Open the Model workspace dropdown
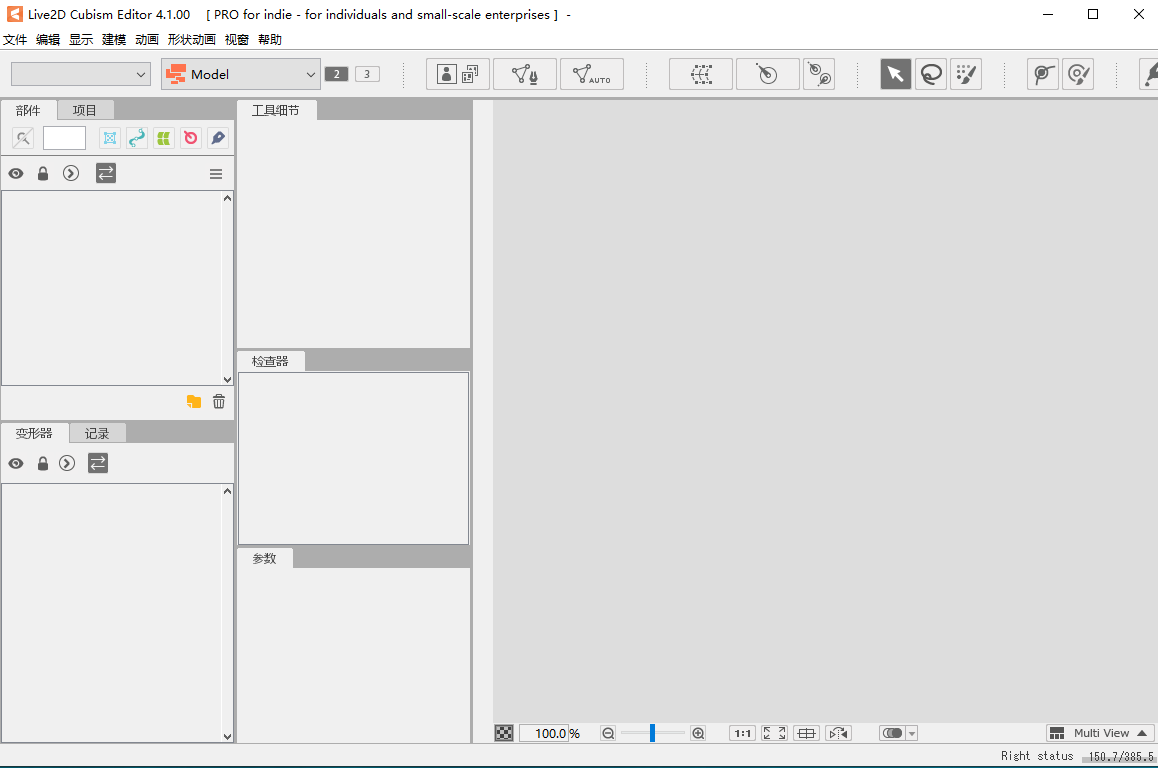Image resolution: width=1158 pixels, height=768 pixels. [240, 74]
